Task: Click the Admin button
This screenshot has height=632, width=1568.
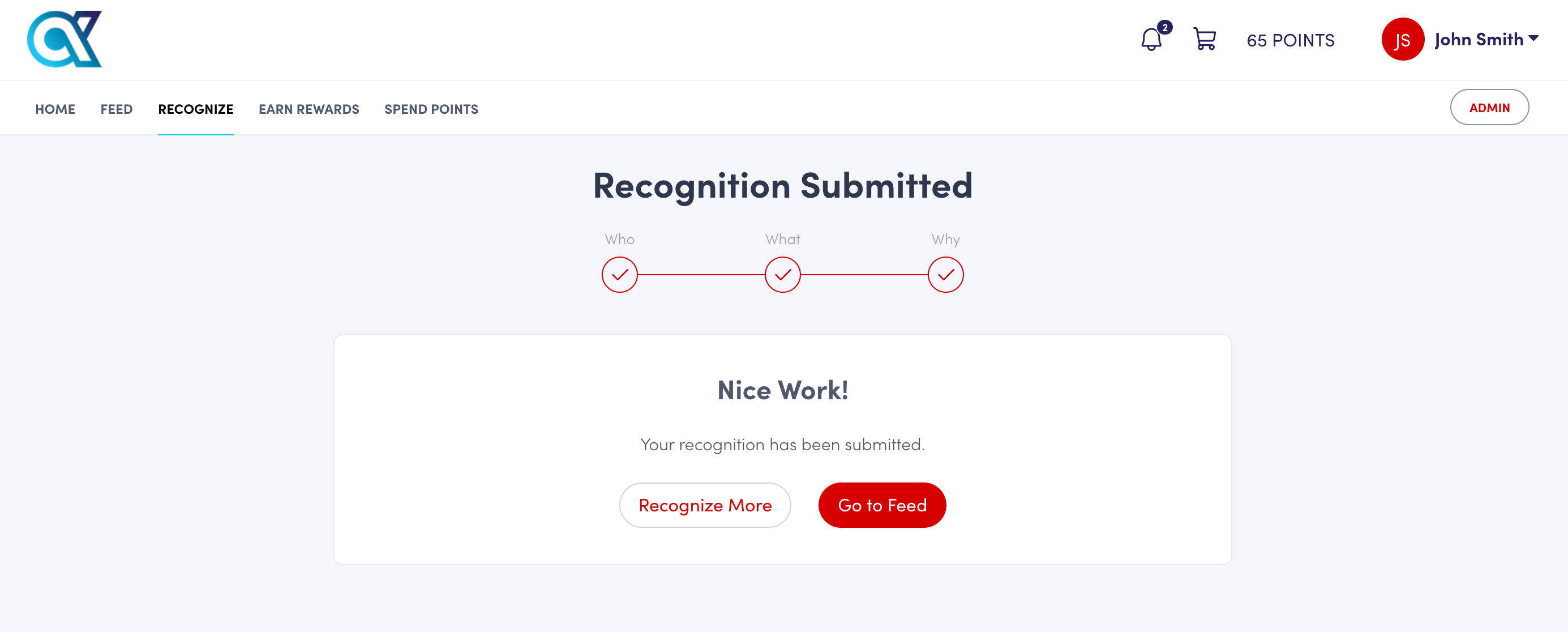Action: [1489, 108]
